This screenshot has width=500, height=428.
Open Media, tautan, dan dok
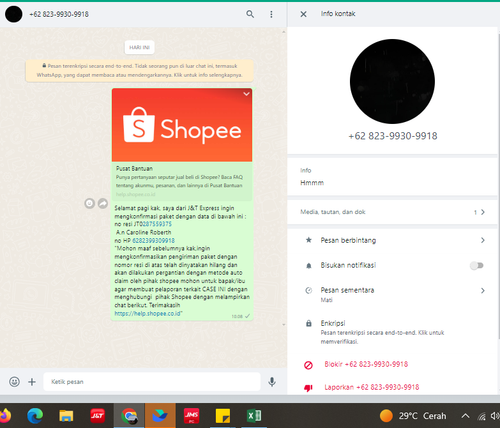coord(393,212)
